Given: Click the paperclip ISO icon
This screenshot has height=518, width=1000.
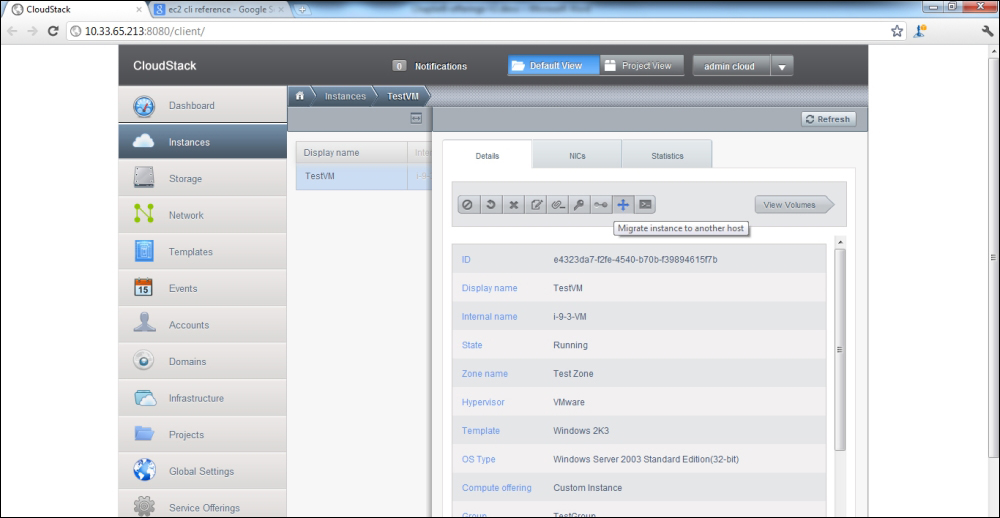Looking at the screenshot, I should coord(558,205).
